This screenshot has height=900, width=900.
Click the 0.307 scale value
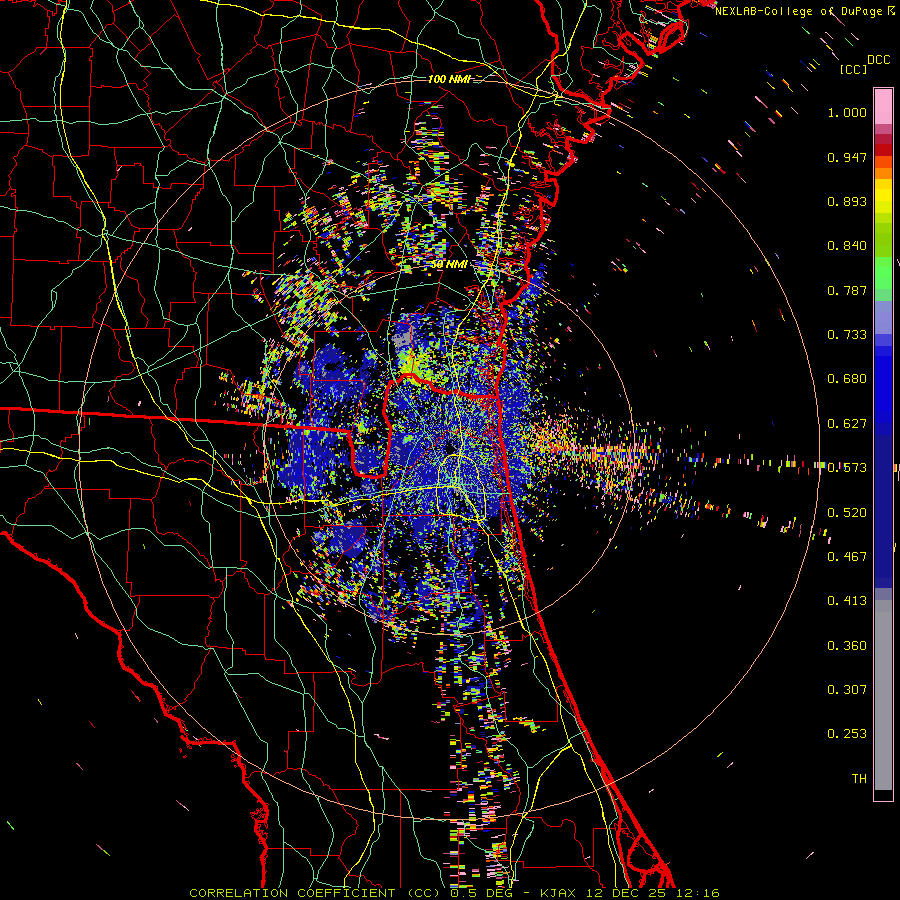pos(847,690)
